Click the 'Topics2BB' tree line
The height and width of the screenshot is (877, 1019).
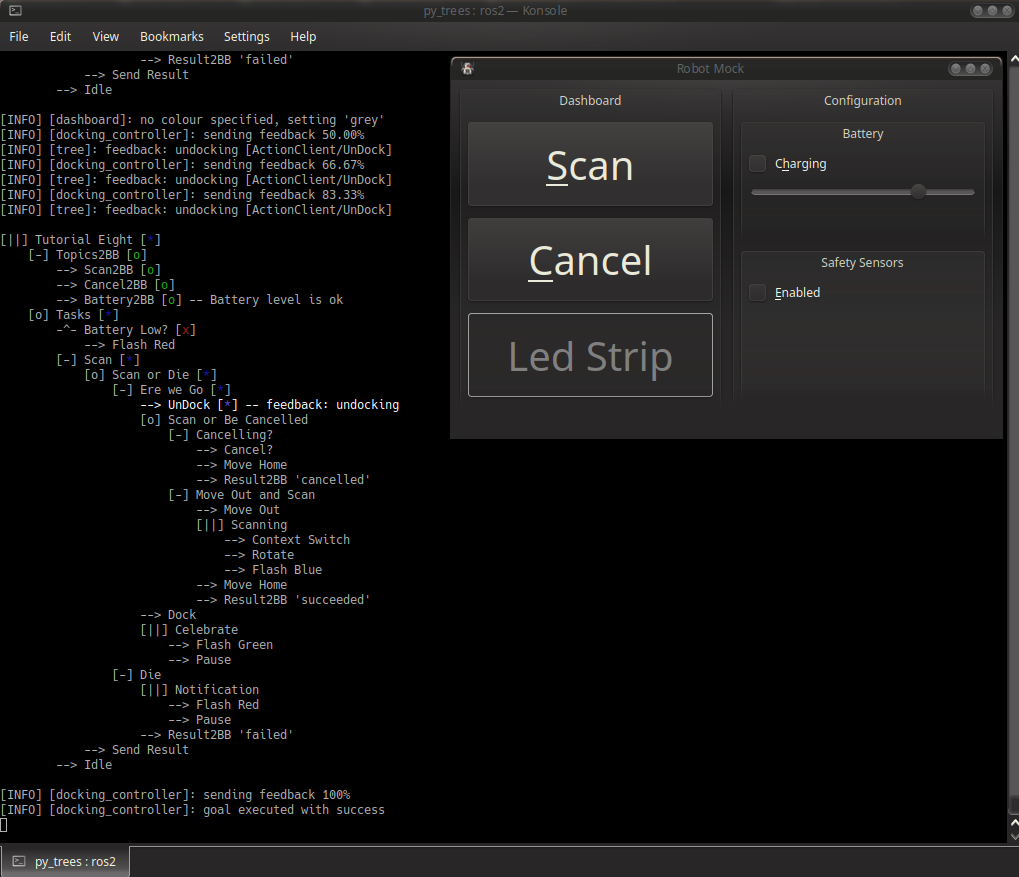tap(88, 255)
